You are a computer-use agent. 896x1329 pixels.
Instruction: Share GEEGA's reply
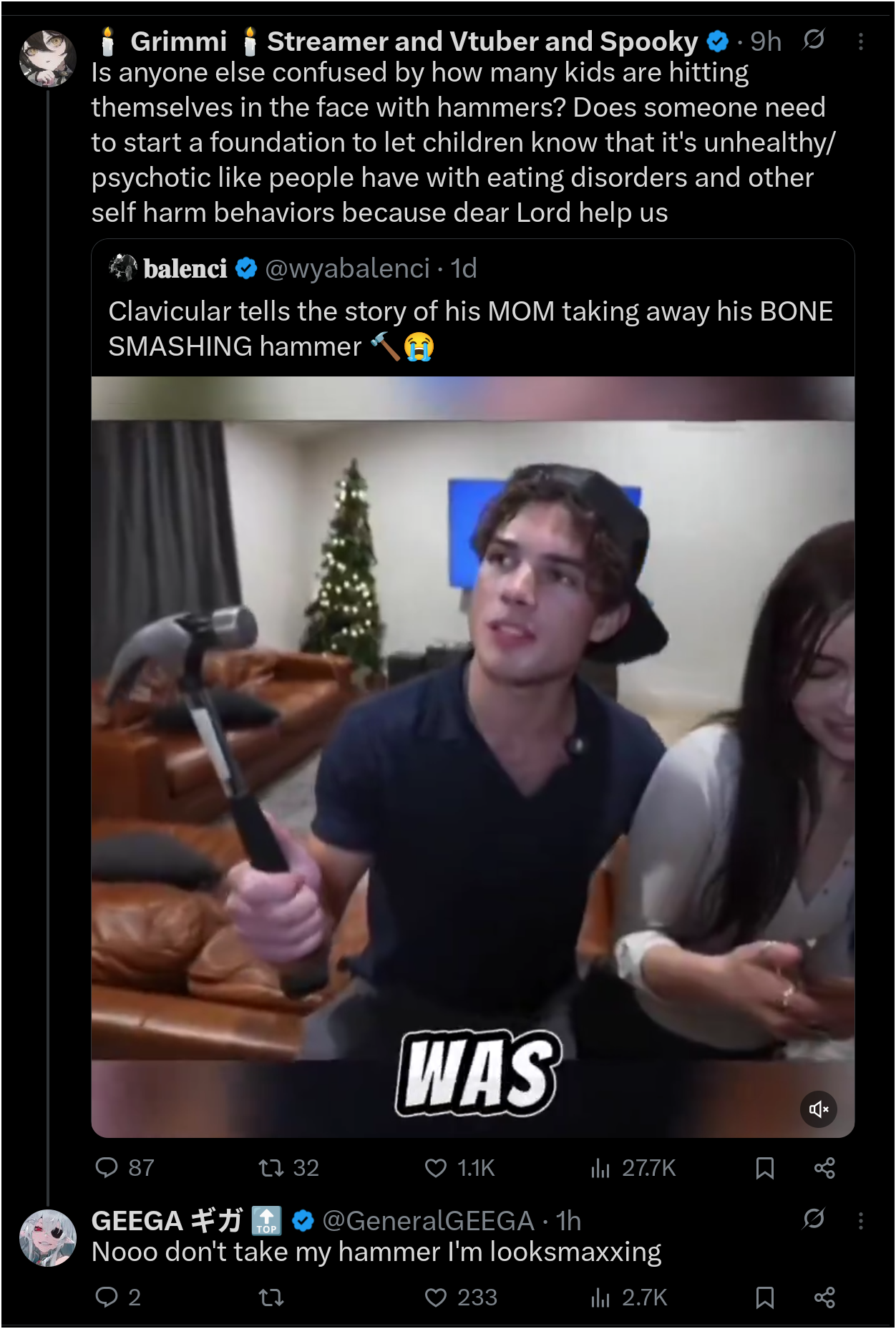pyautogui.click(x=824, y=1298)
